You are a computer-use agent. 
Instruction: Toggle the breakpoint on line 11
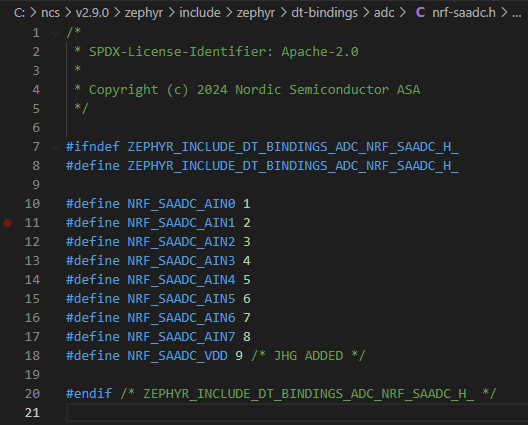7,223
